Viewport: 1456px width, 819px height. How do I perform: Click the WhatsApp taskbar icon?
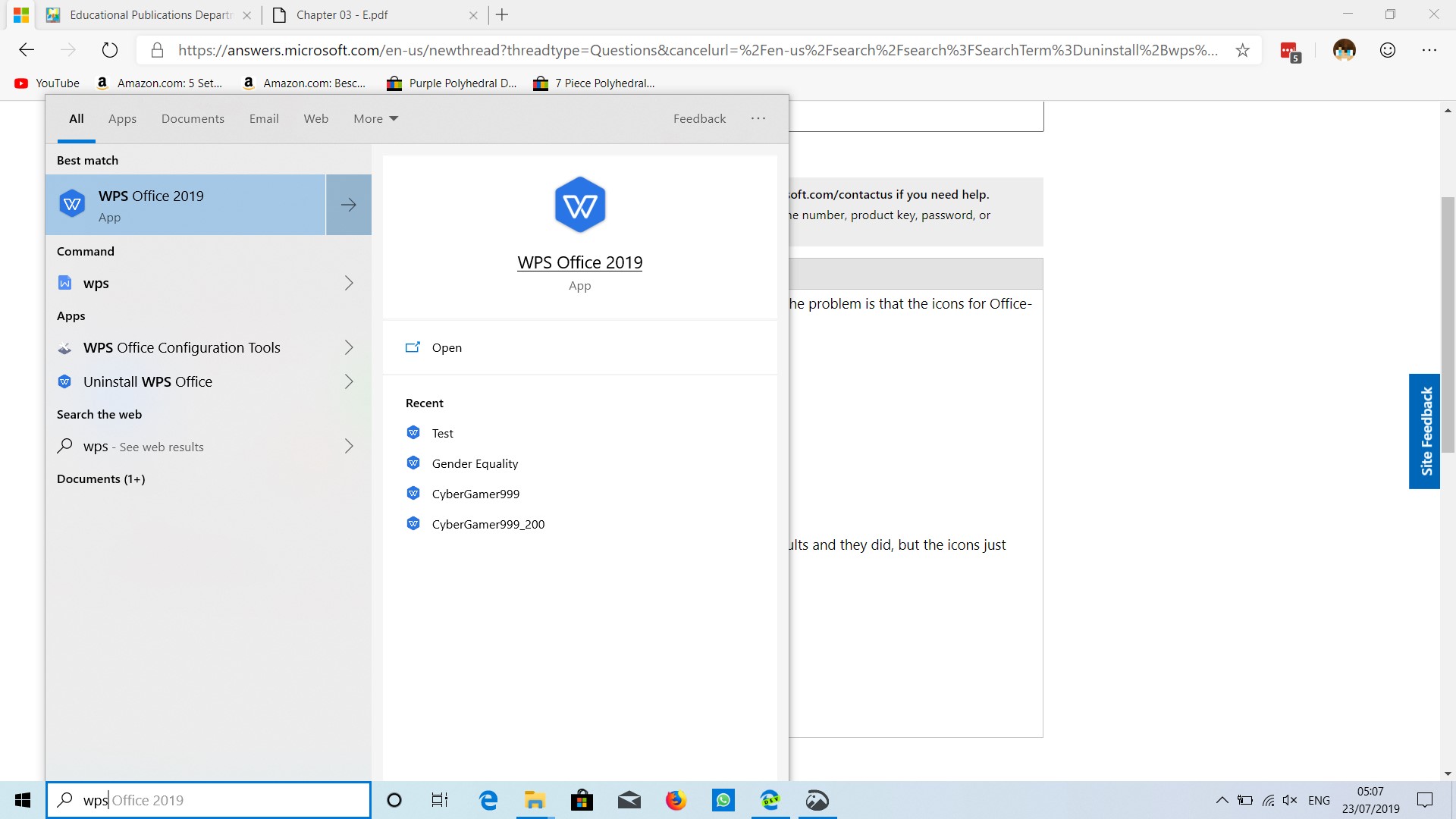point(723,800)
